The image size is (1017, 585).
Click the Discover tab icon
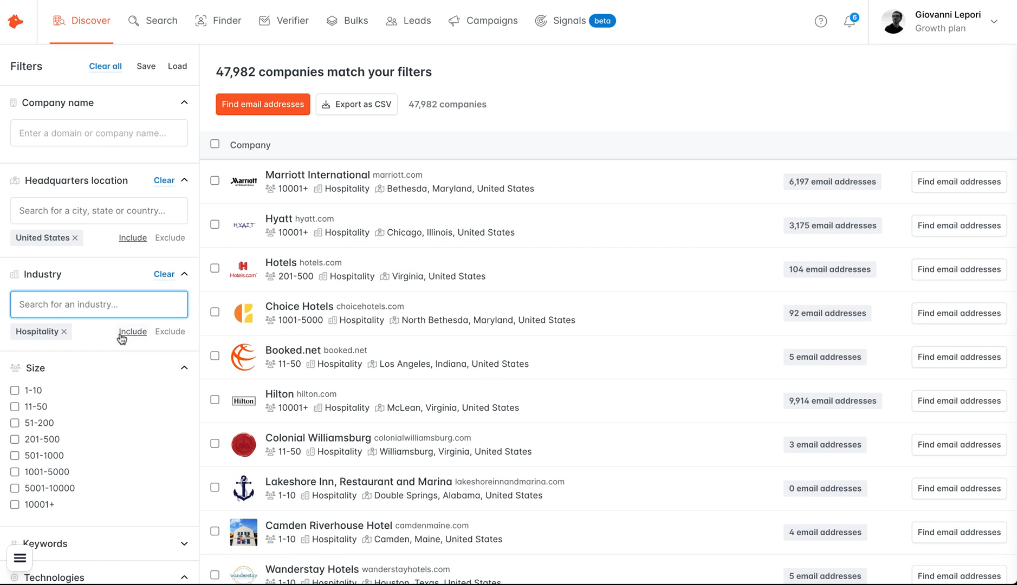coord(59,21)
